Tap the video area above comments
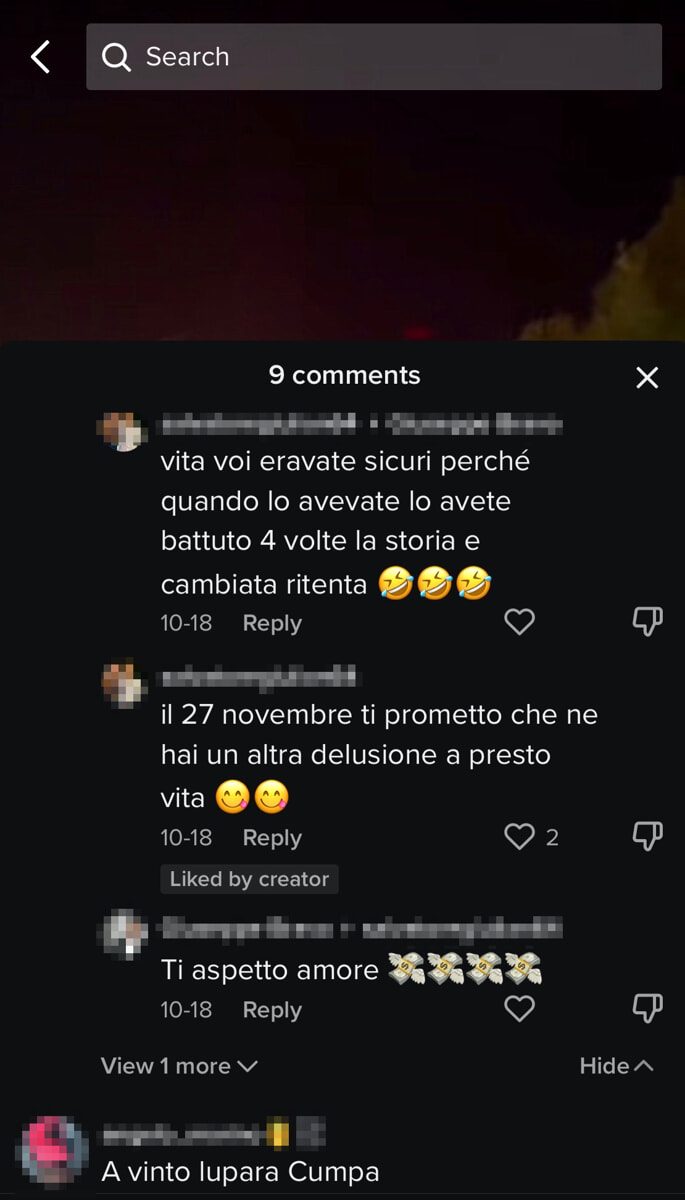Viewport: 685px width, 1200px height. point(342,215)
